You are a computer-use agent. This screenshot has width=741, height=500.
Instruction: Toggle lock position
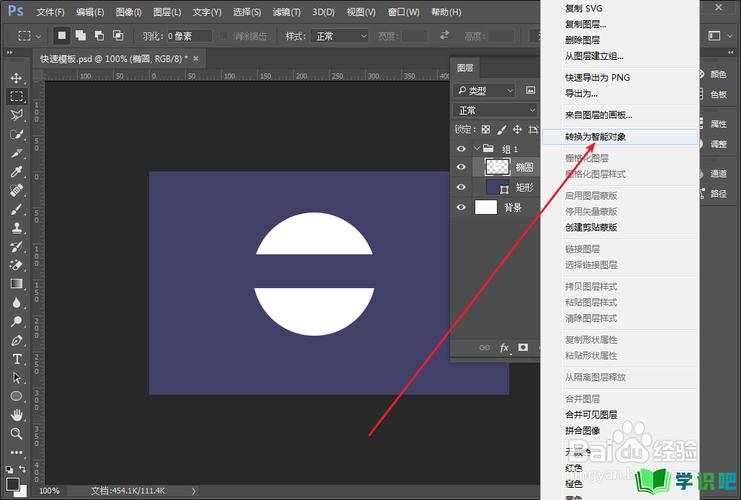click(517, 129)
